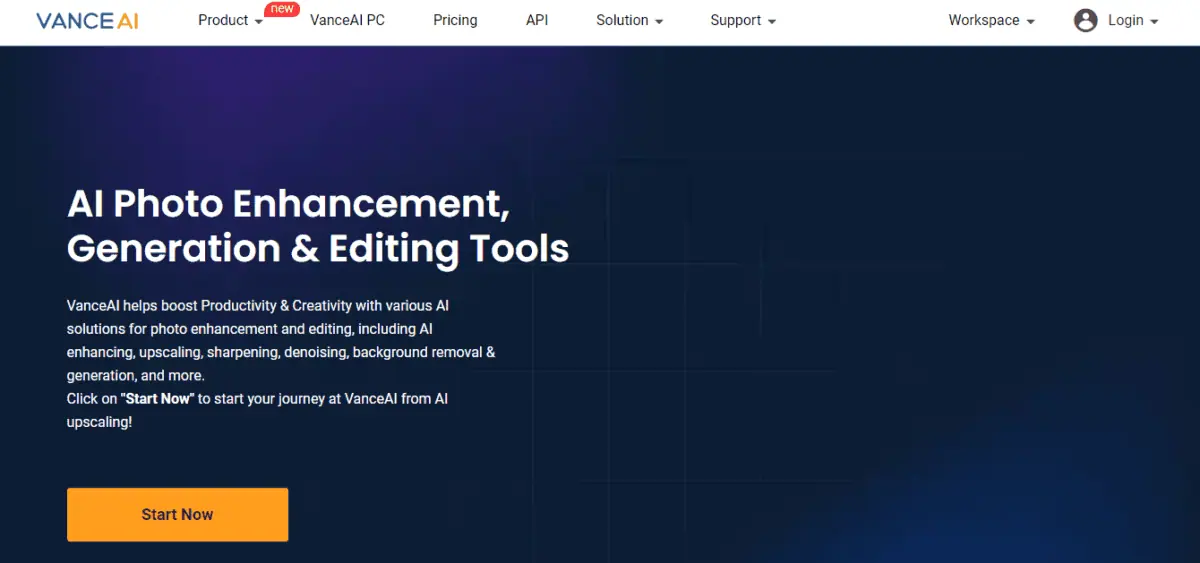Viewport: 1200px width, 563px height.
Task: Click the orange Start Now button
Action: (177, 514)
